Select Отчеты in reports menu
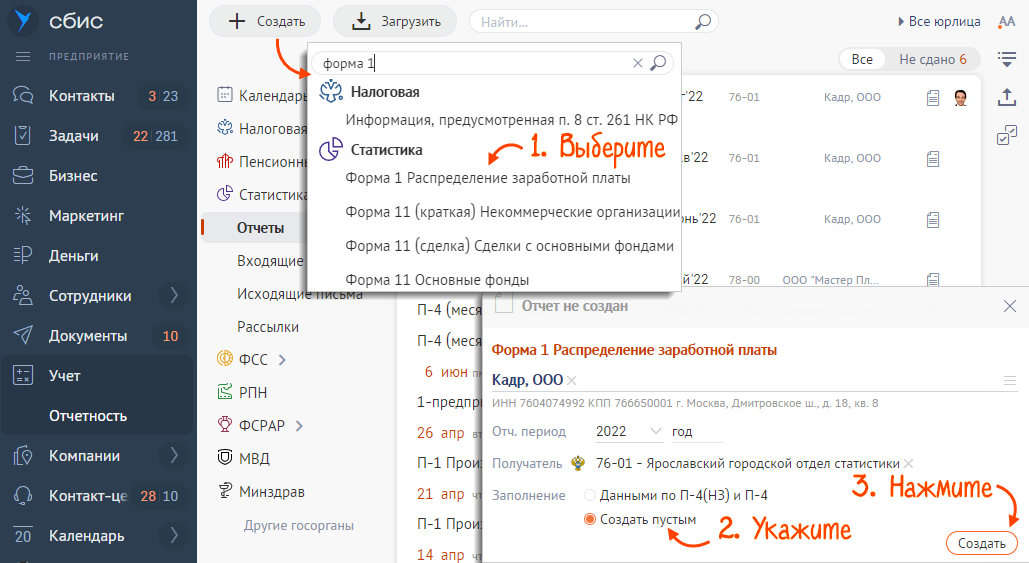1029x563 pixels. pyautogui.click(x=261, y=228)
